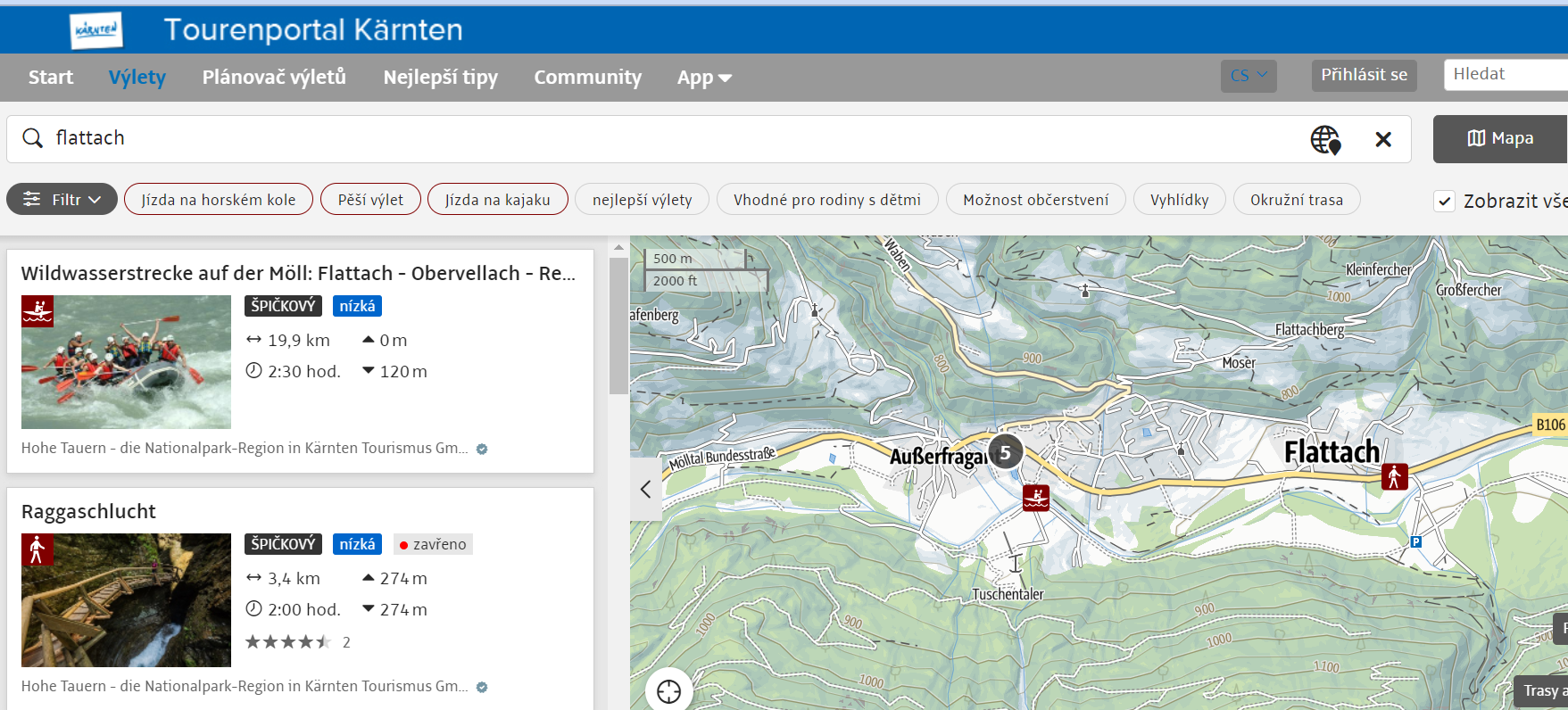
Task: Click the globe location icon in search bar
Action: (x=1325, y=140)
